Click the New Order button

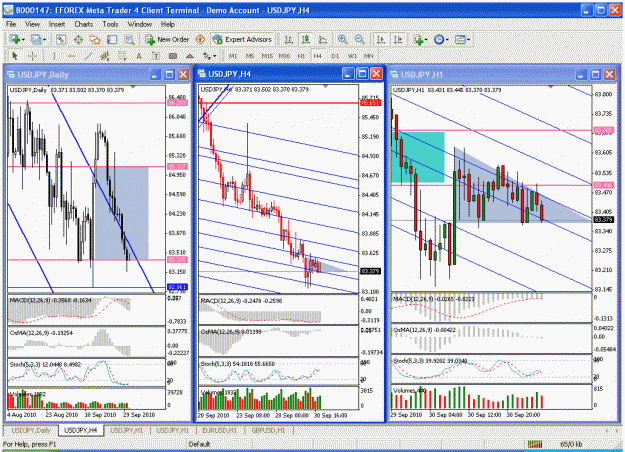click(x=167, y=39)
